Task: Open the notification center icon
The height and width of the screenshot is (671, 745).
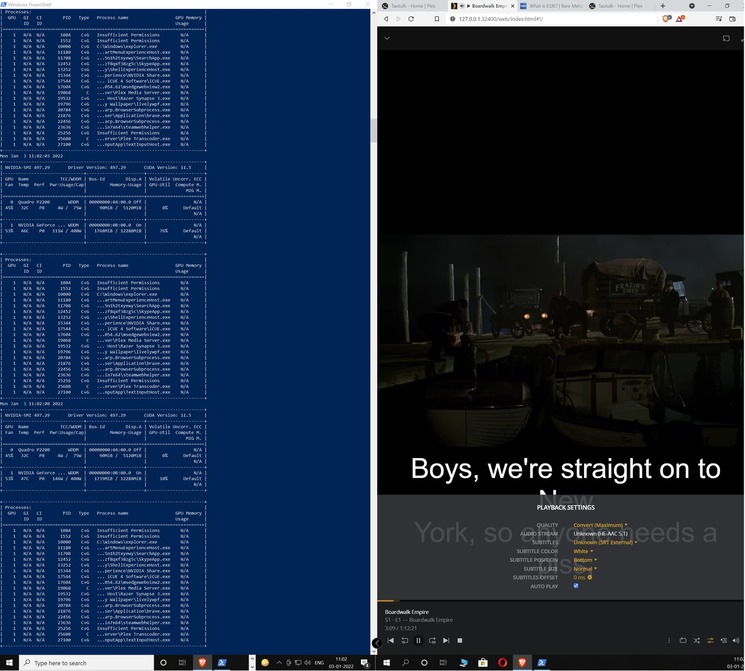Action: click(364, 662)
